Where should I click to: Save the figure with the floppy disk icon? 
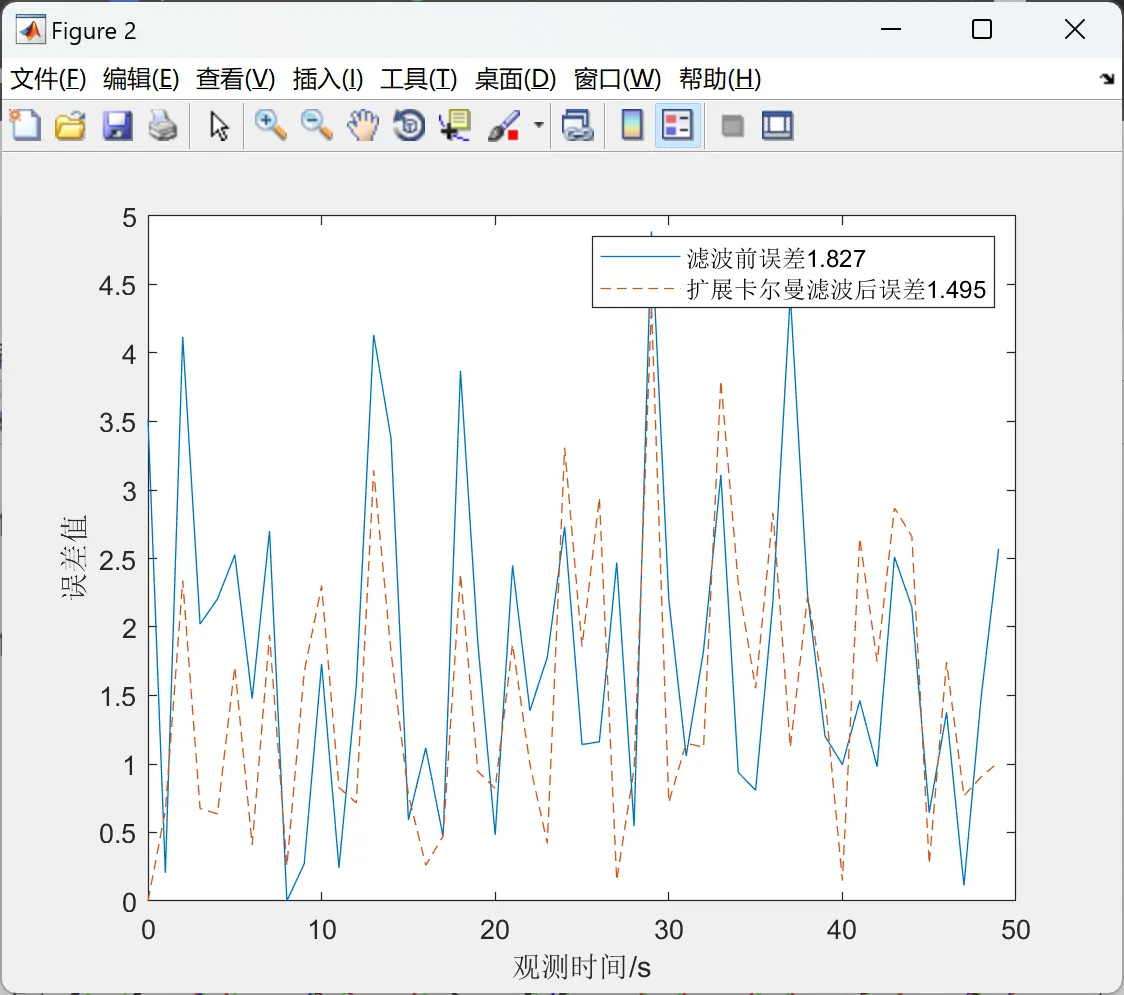[117, 125]
